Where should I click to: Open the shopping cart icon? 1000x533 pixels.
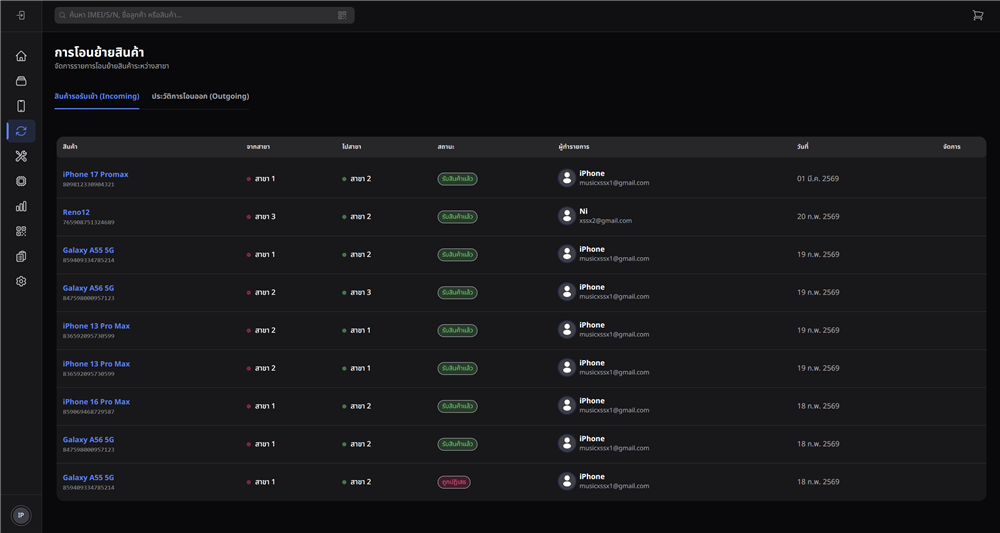(978, 15)
